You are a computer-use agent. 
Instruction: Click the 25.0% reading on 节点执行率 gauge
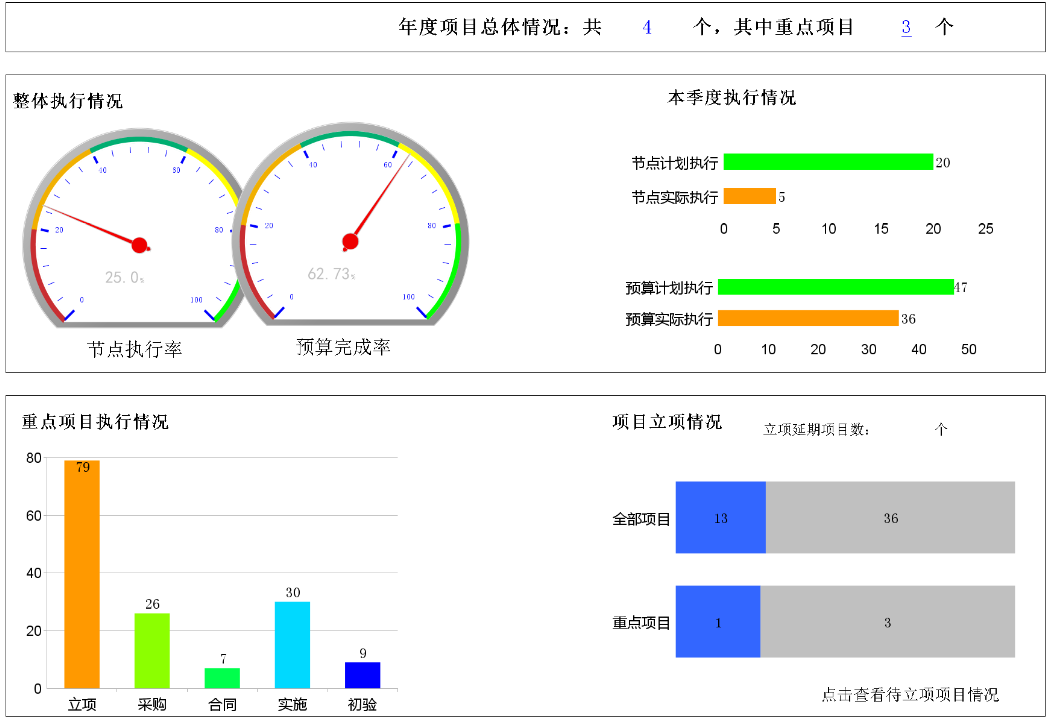[124, 278]
